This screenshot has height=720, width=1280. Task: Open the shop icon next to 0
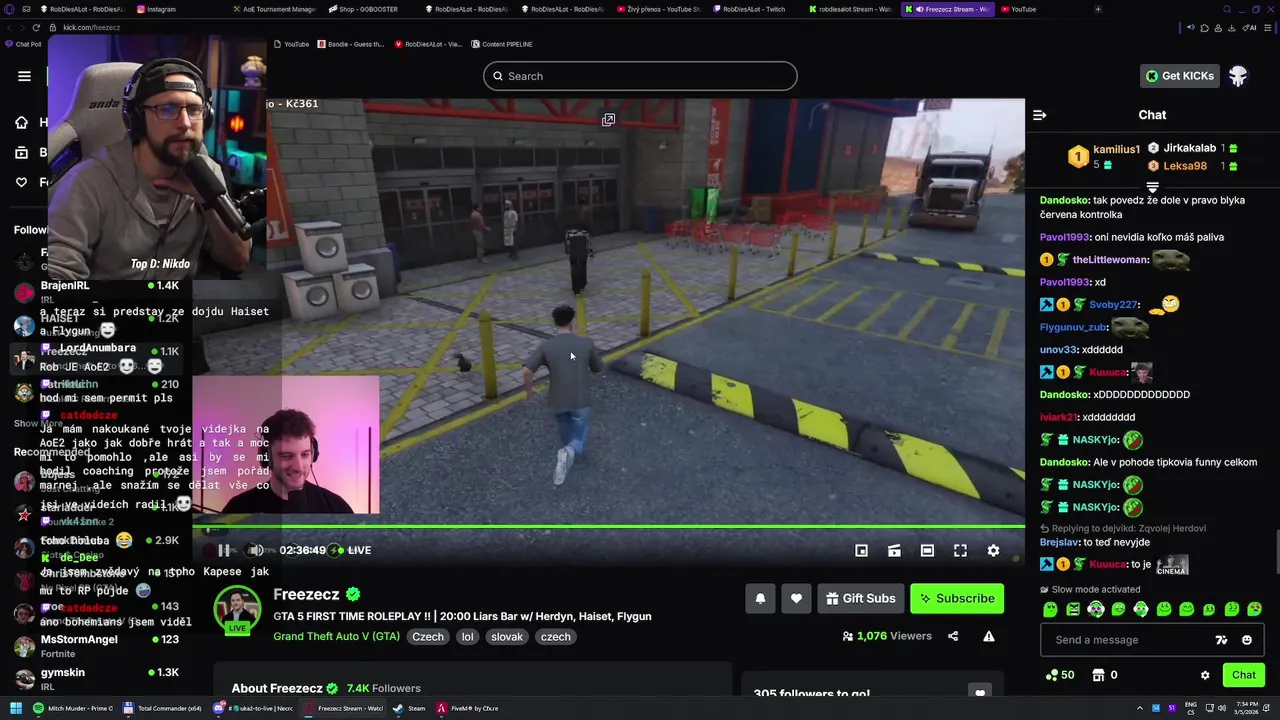tap(1098, 675)
